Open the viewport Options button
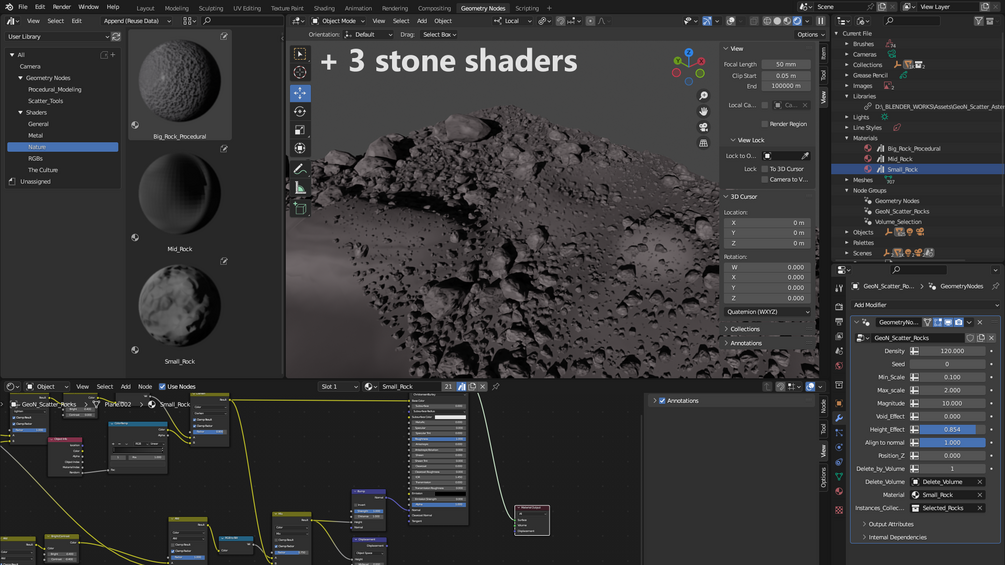 [810, 35]
